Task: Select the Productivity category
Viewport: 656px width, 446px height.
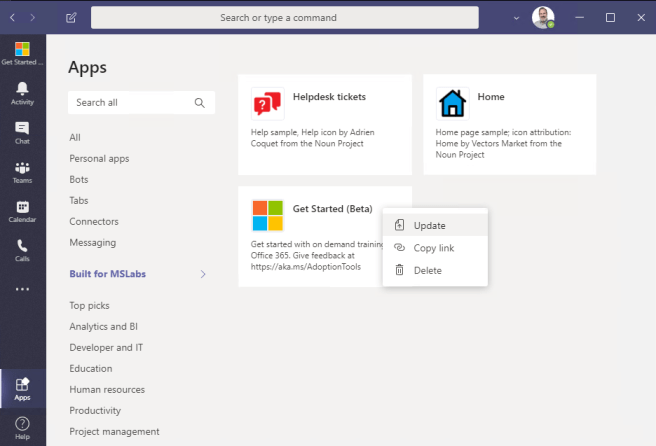Action: pos(95,410)
